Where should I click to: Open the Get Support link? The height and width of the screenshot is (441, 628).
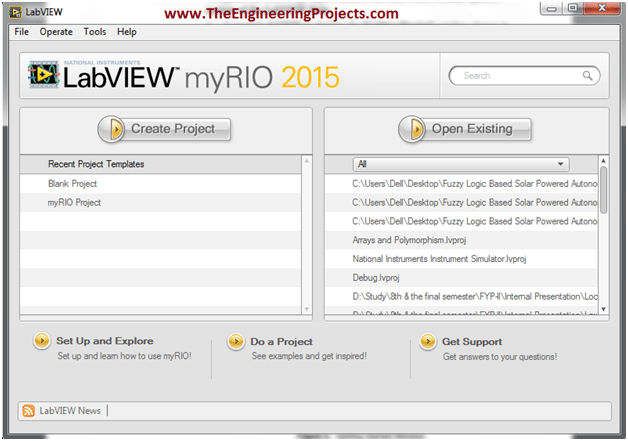point(472,342)
